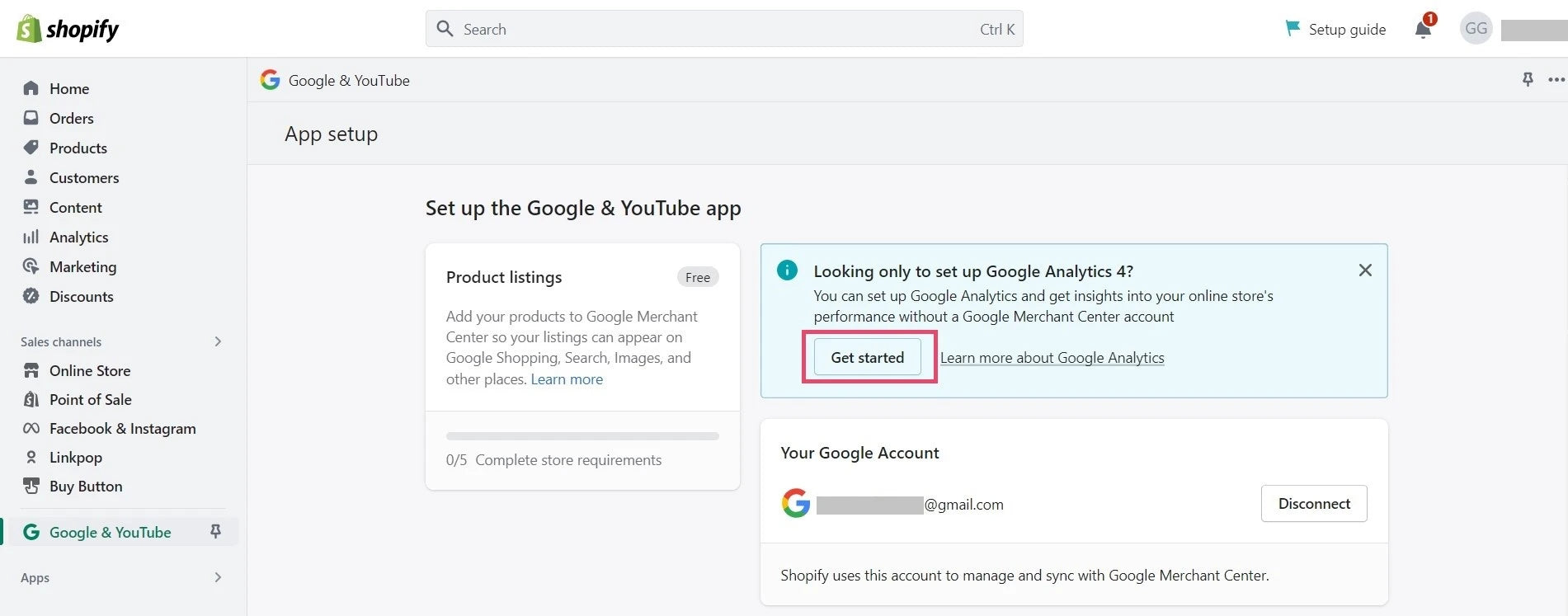Click the Setup guide link
Screen dimensions: 1568x616
[x=1347, y=29]
